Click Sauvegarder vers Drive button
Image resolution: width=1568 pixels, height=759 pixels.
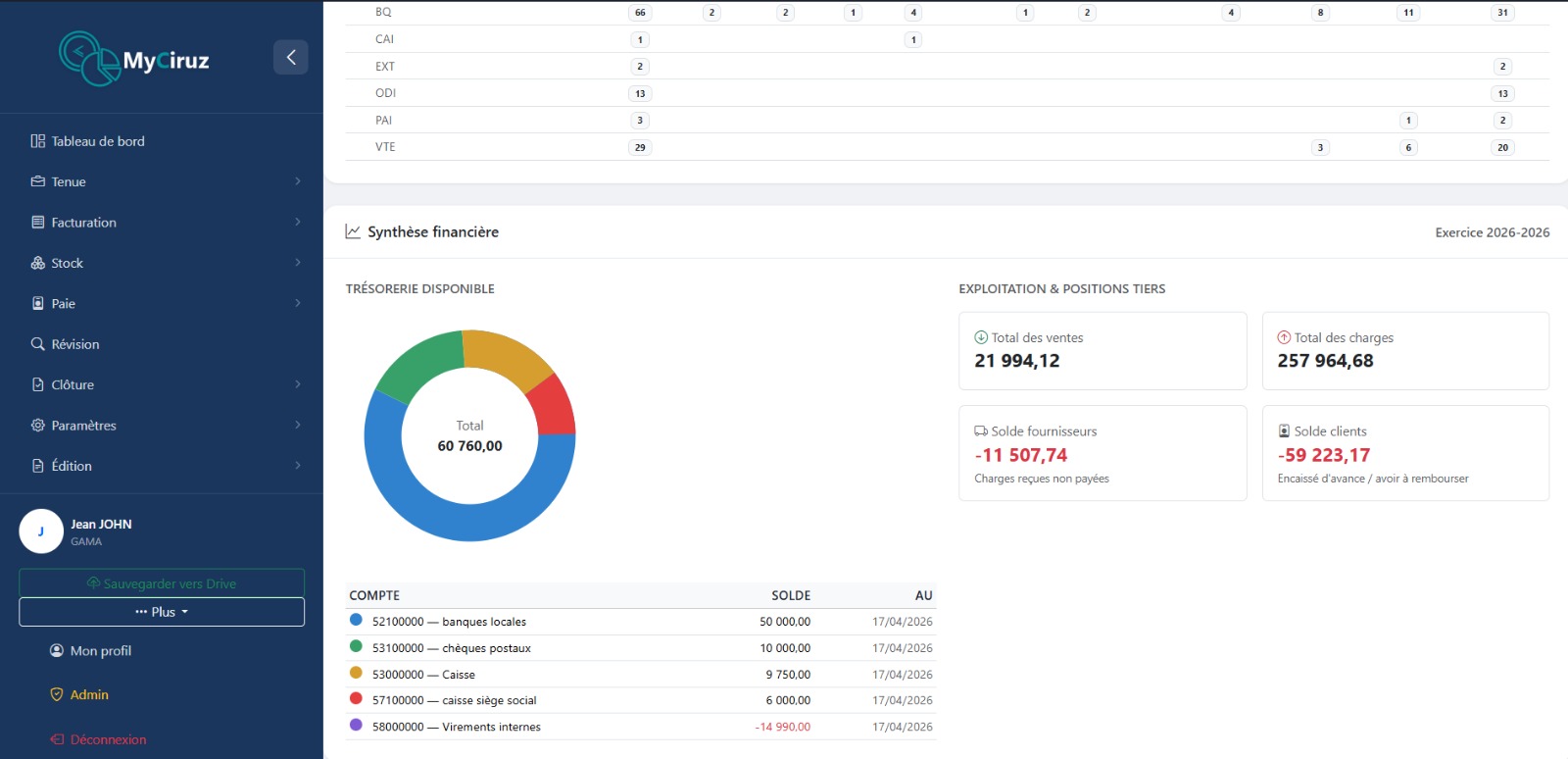coord(162,582)
